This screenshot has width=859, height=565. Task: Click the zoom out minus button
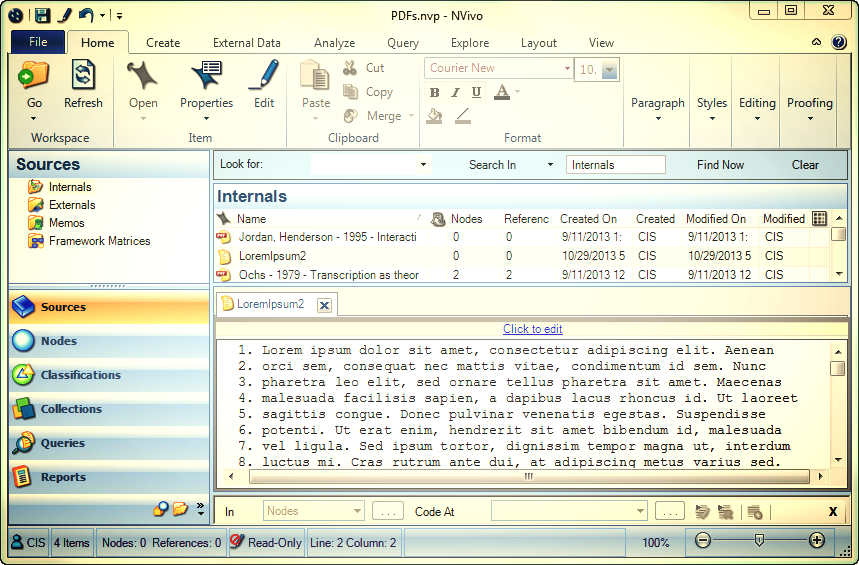click(703, 541)
